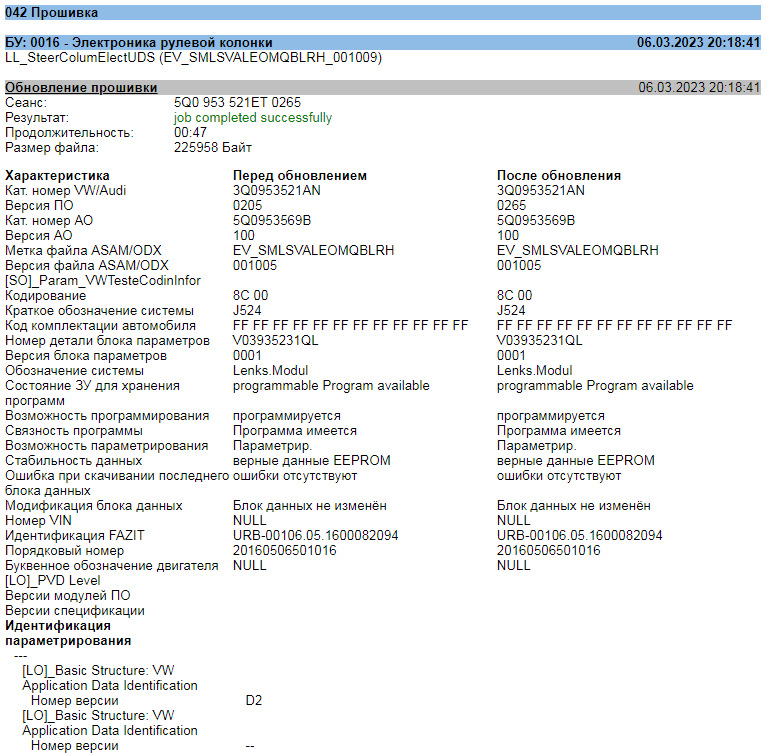
Task: Click the underlined "Обновление прошивки" title
Action: click(74, 88)
